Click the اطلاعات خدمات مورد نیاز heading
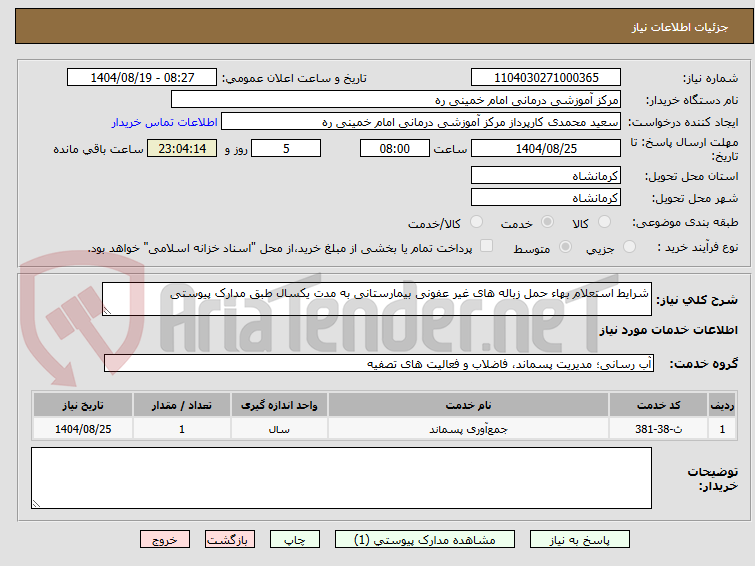 point(668,330)
